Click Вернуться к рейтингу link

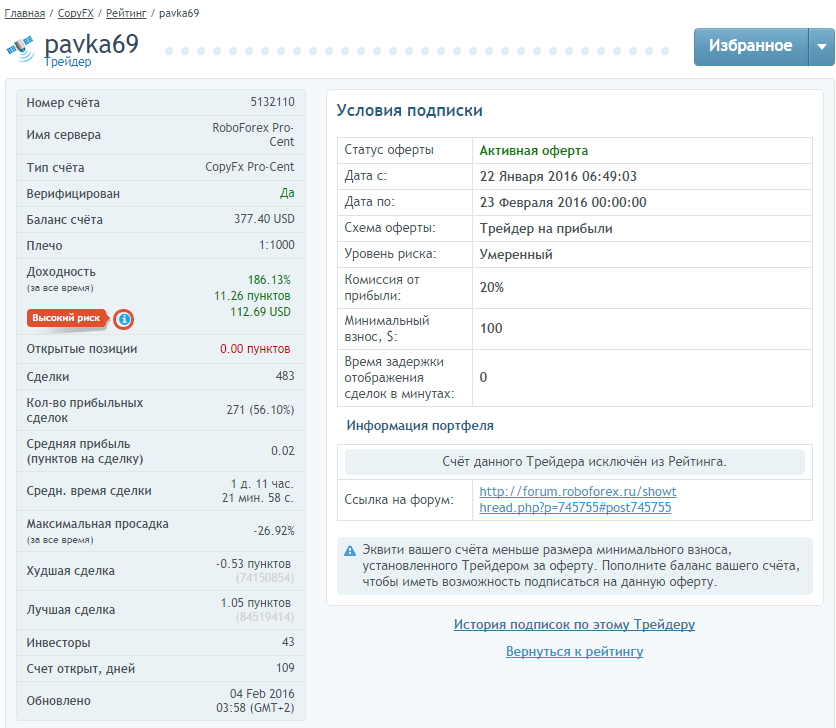coord(574,651)
